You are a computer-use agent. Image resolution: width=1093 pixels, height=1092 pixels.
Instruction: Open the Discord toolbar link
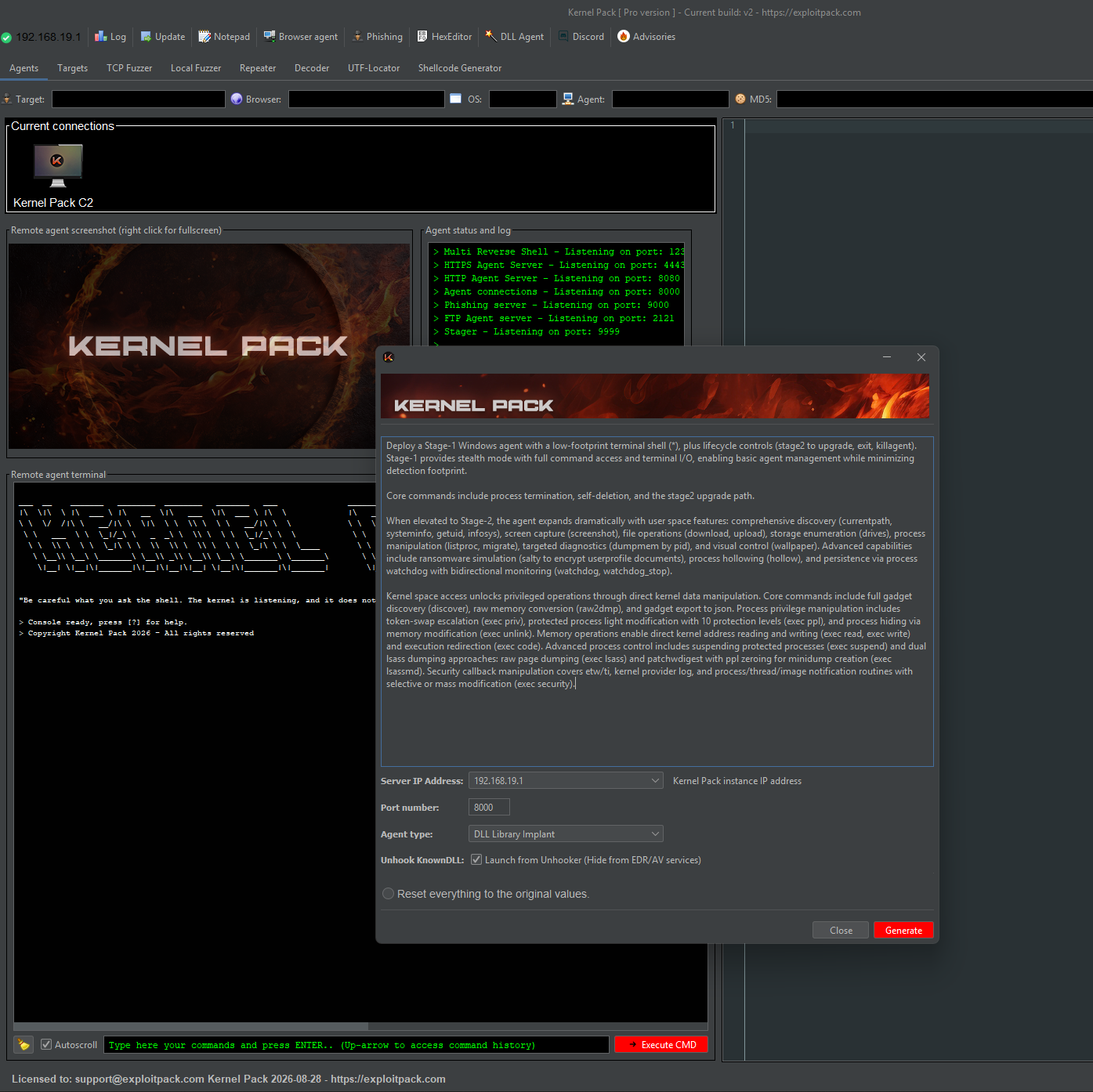click(581, 37)
